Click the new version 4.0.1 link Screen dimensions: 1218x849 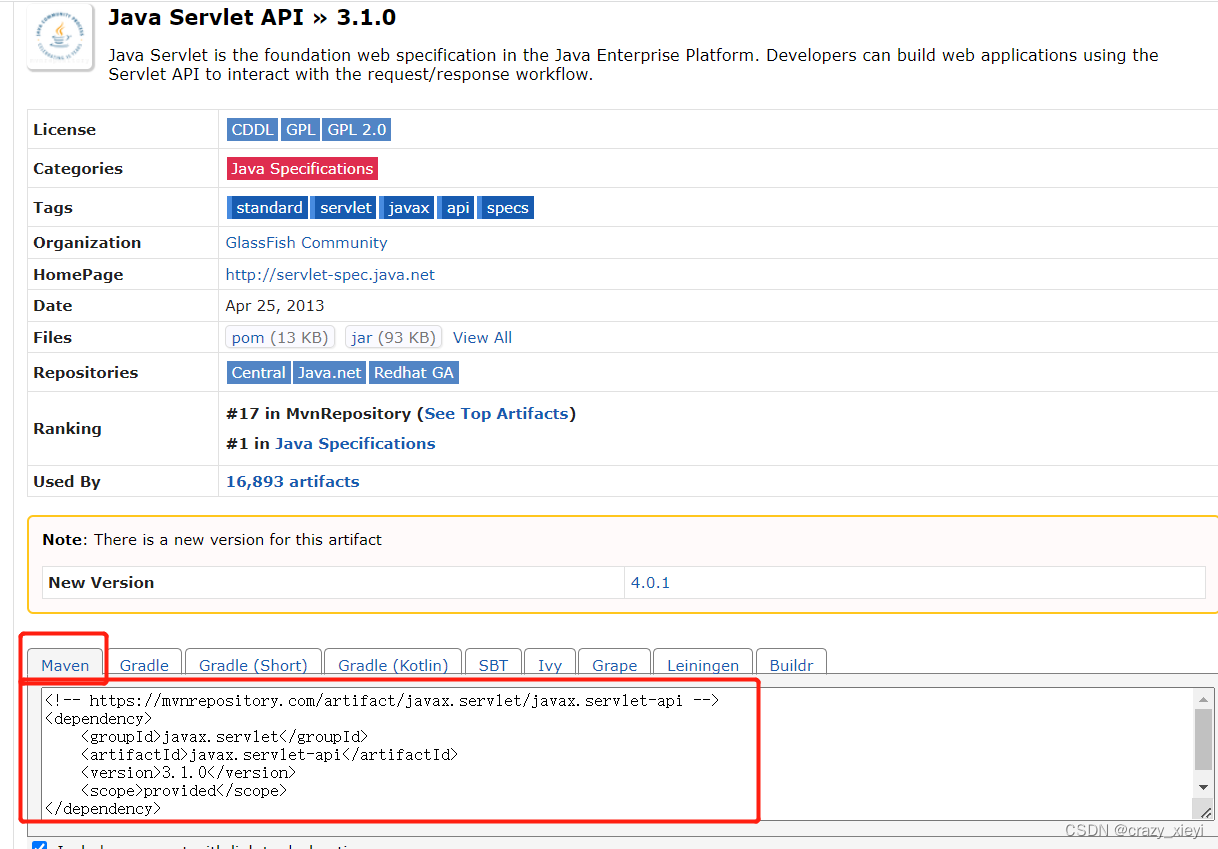click(650, 582)
